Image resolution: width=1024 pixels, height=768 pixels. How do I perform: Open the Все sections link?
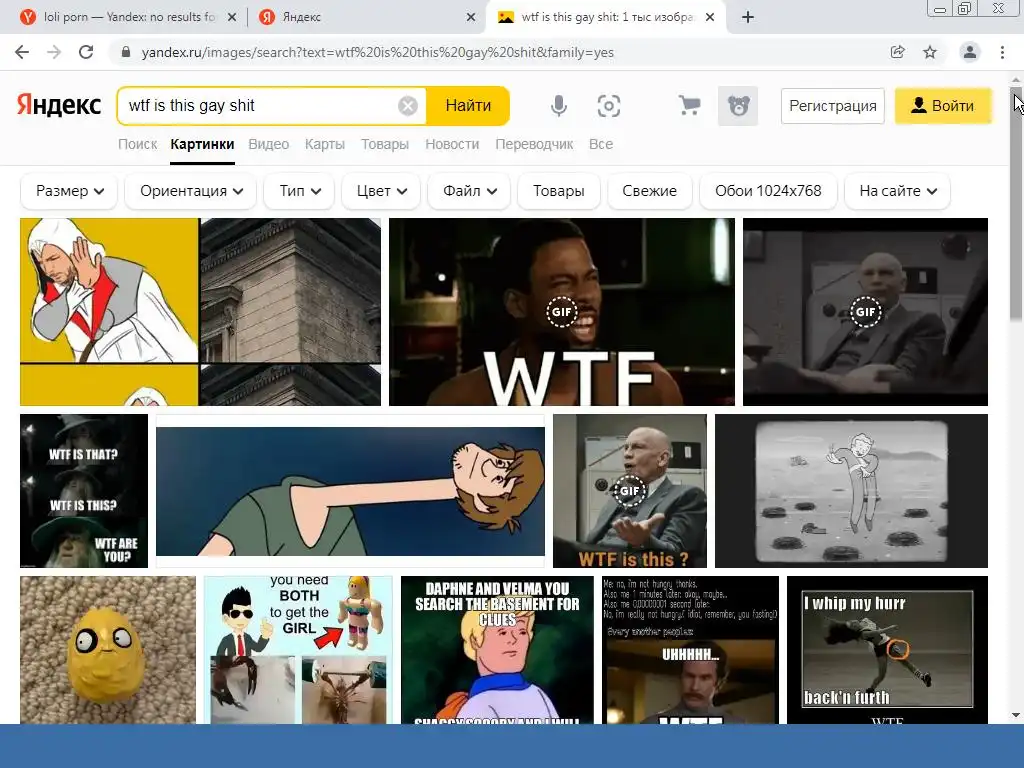[x=601, y=144]
